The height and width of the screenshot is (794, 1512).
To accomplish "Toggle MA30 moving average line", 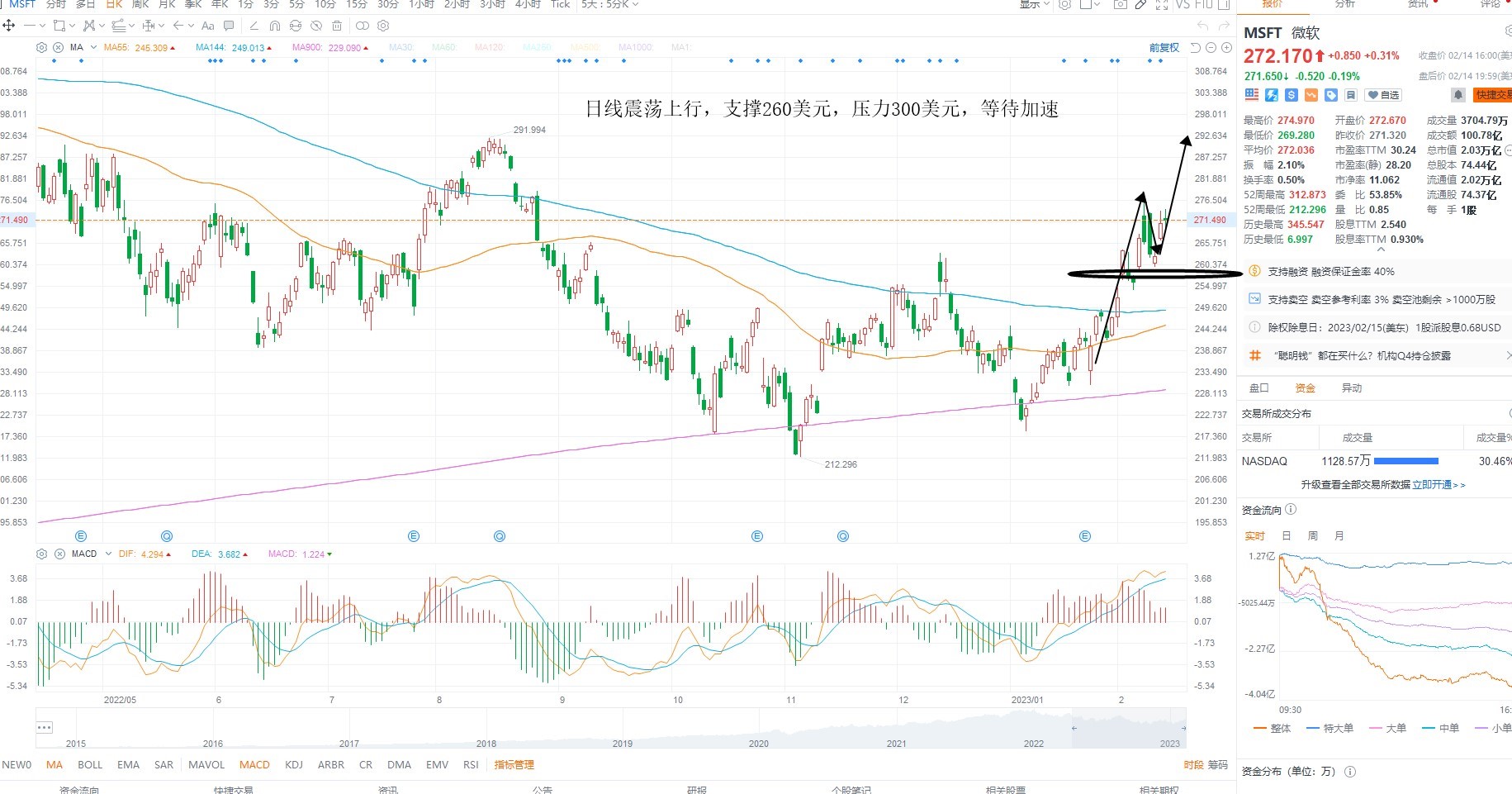I will point(402,47).
